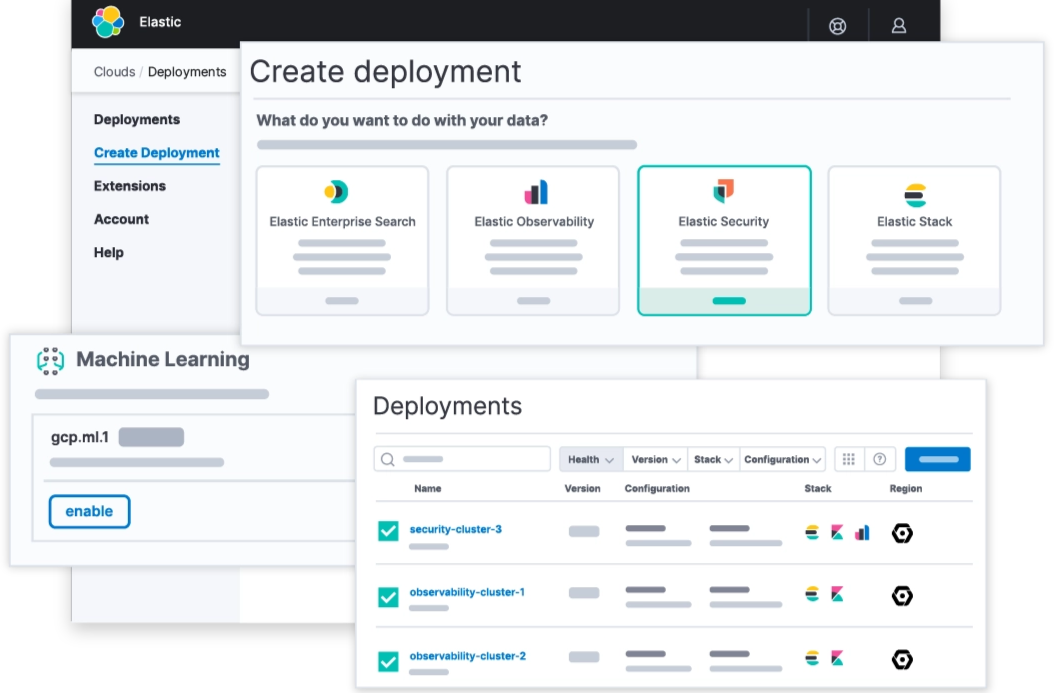Click the blue button in Deployments toolbar
Viewport: 1056px width, 693px height.
937,459
